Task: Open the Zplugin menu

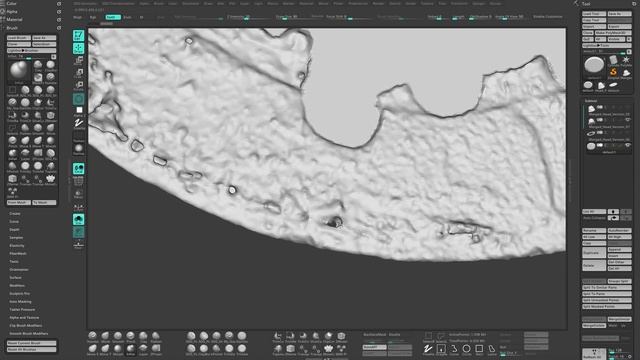Action: click(x=478, y=3)
